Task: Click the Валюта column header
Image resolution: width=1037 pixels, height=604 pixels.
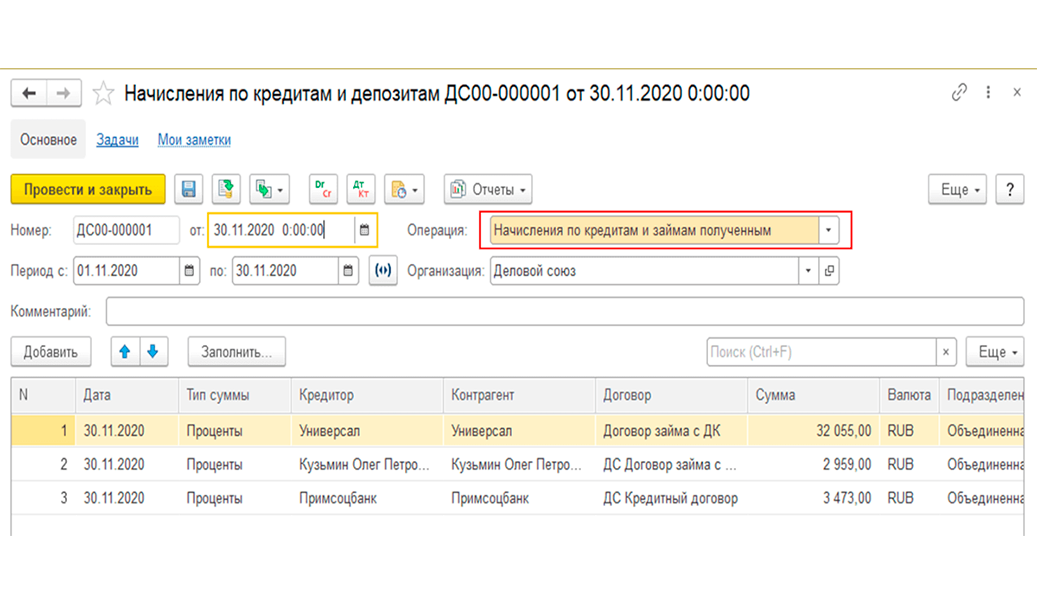Action: (x=910, y=395)
